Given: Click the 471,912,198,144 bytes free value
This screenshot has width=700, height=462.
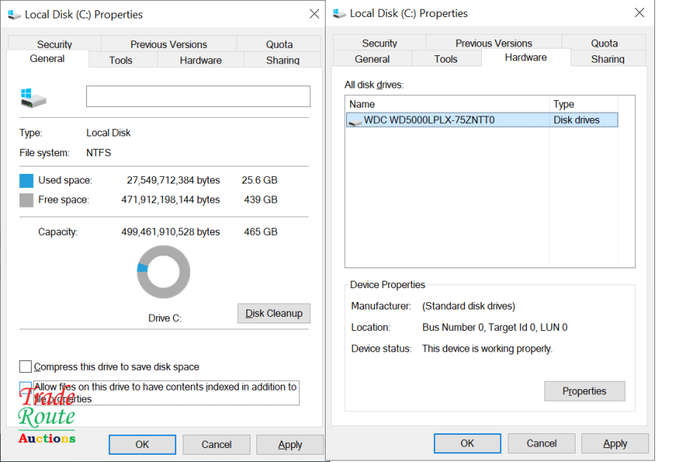Looking at the screenshot, I should (171, 200).
